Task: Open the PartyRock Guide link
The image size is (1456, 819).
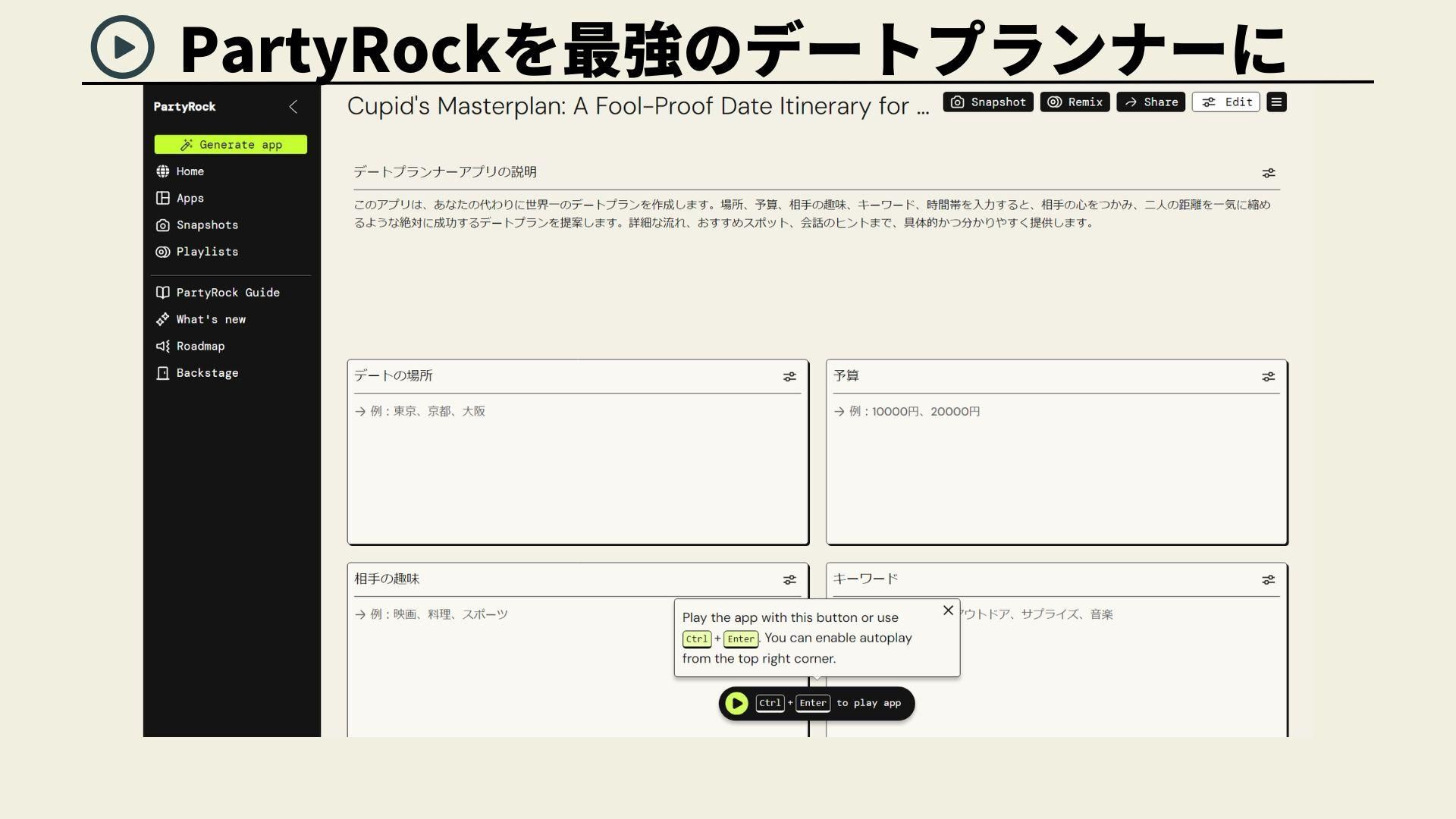Action: pos(227,293)
